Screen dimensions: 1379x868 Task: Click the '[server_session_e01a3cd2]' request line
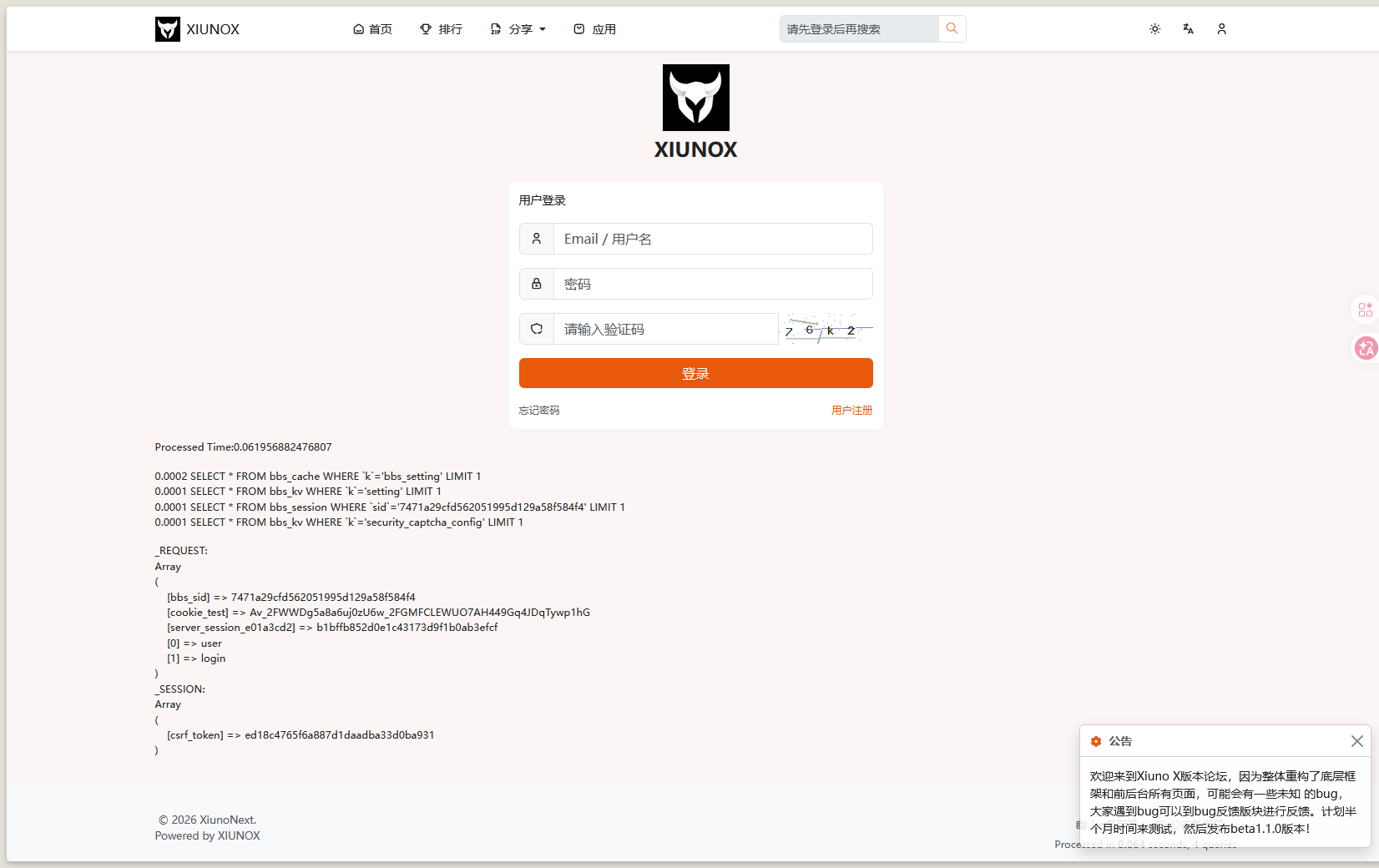332,628
